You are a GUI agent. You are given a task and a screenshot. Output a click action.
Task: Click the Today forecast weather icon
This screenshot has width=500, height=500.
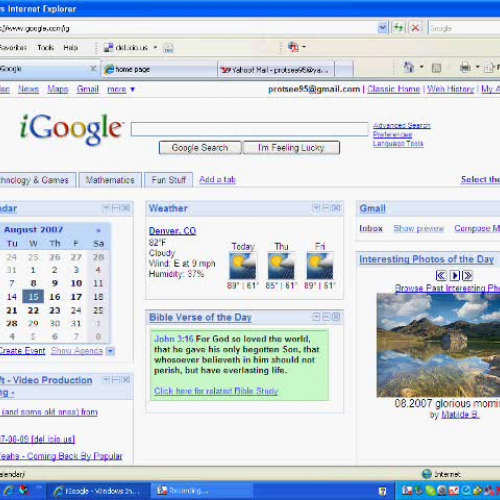243,266
